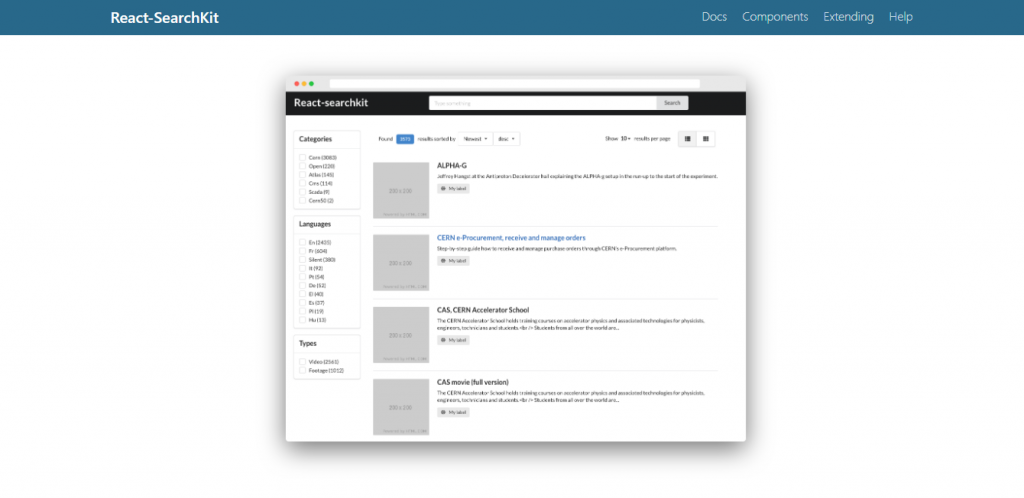1024x498 pixels.
Task: Open the Newest sort-by dropdown
Action: [475, 138]
